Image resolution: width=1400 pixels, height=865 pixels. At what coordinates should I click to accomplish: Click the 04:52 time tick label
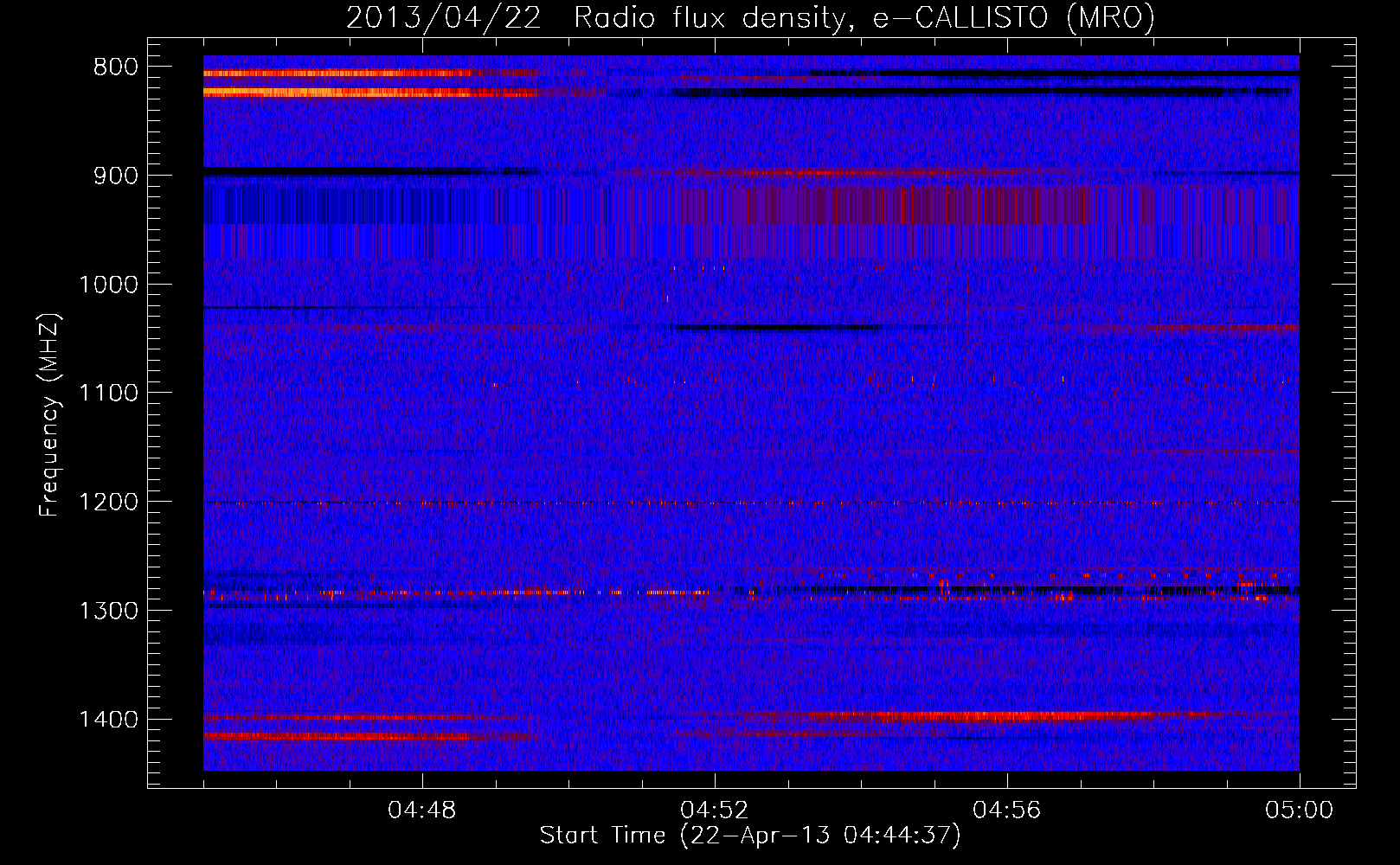point(715,811)
